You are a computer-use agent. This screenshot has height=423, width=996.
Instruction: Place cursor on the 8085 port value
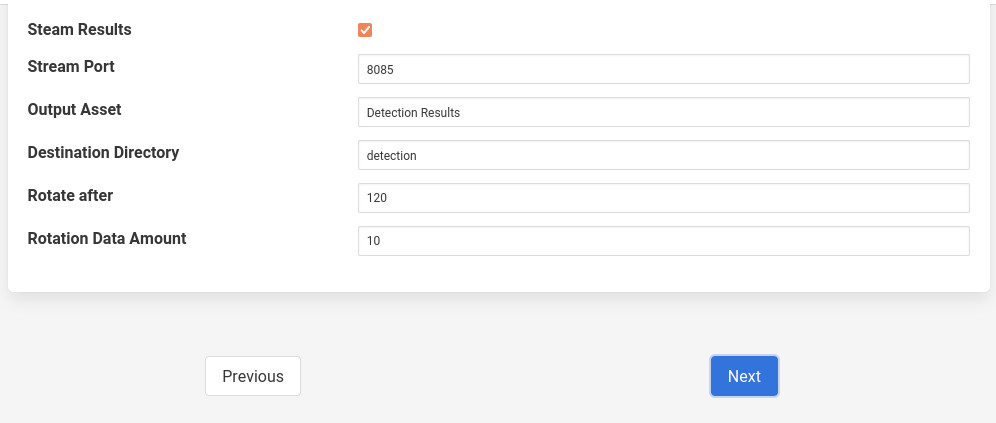(x=381, y=70)
